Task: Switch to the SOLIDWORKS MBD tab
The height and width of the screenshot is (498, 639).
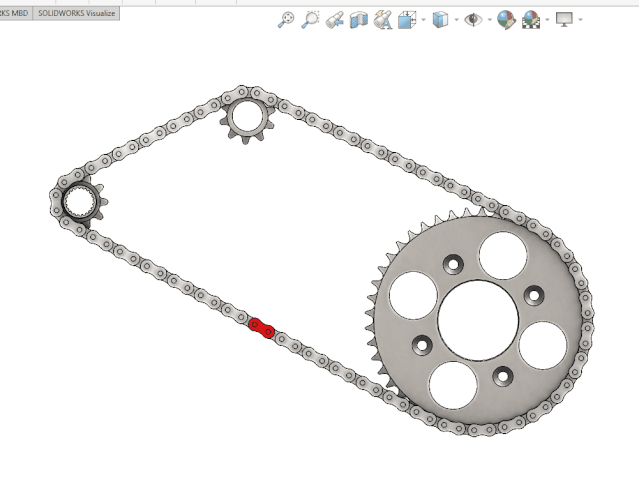Action: click(x=15, y=13)
